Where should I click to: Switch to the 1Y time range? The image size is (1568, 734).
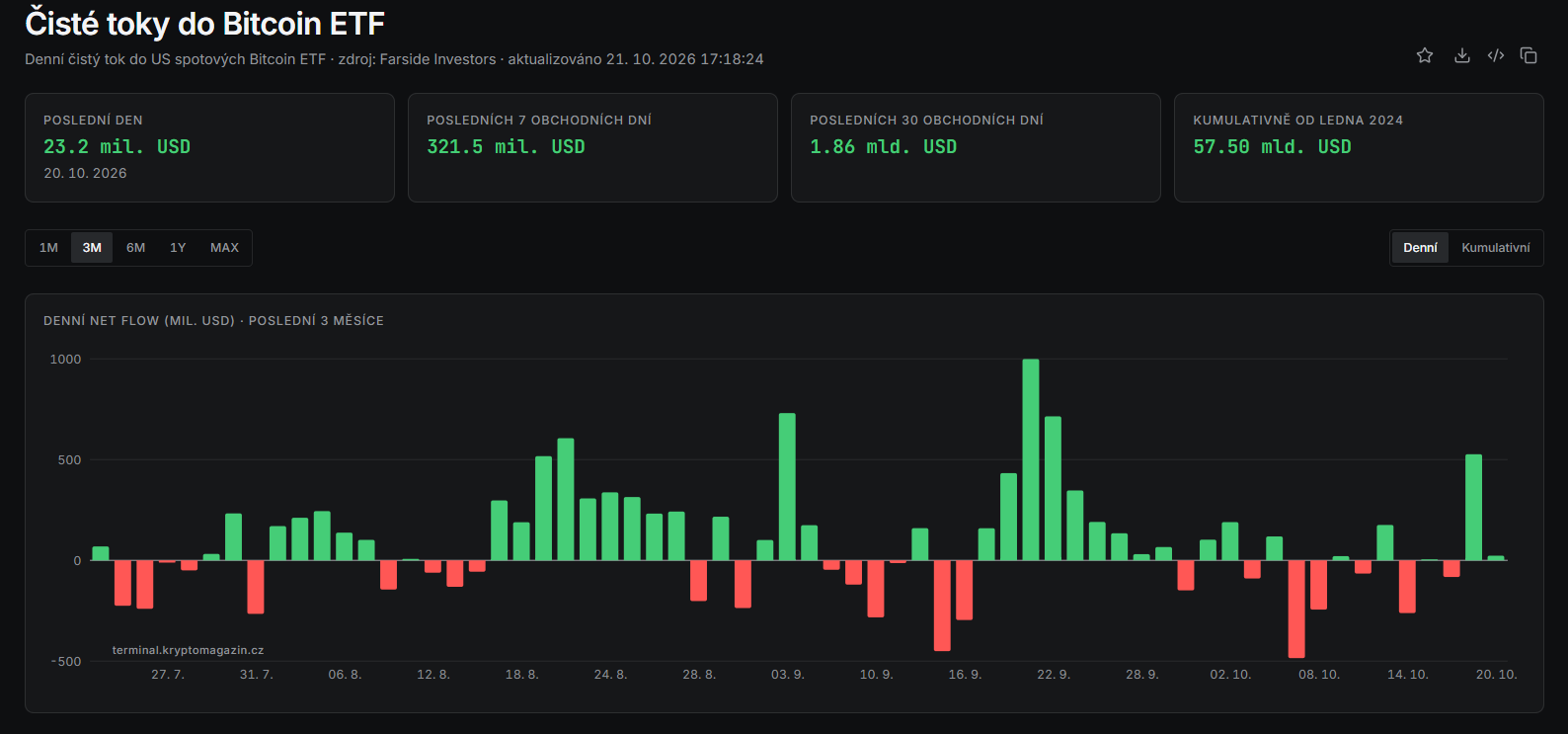point(178,248)
